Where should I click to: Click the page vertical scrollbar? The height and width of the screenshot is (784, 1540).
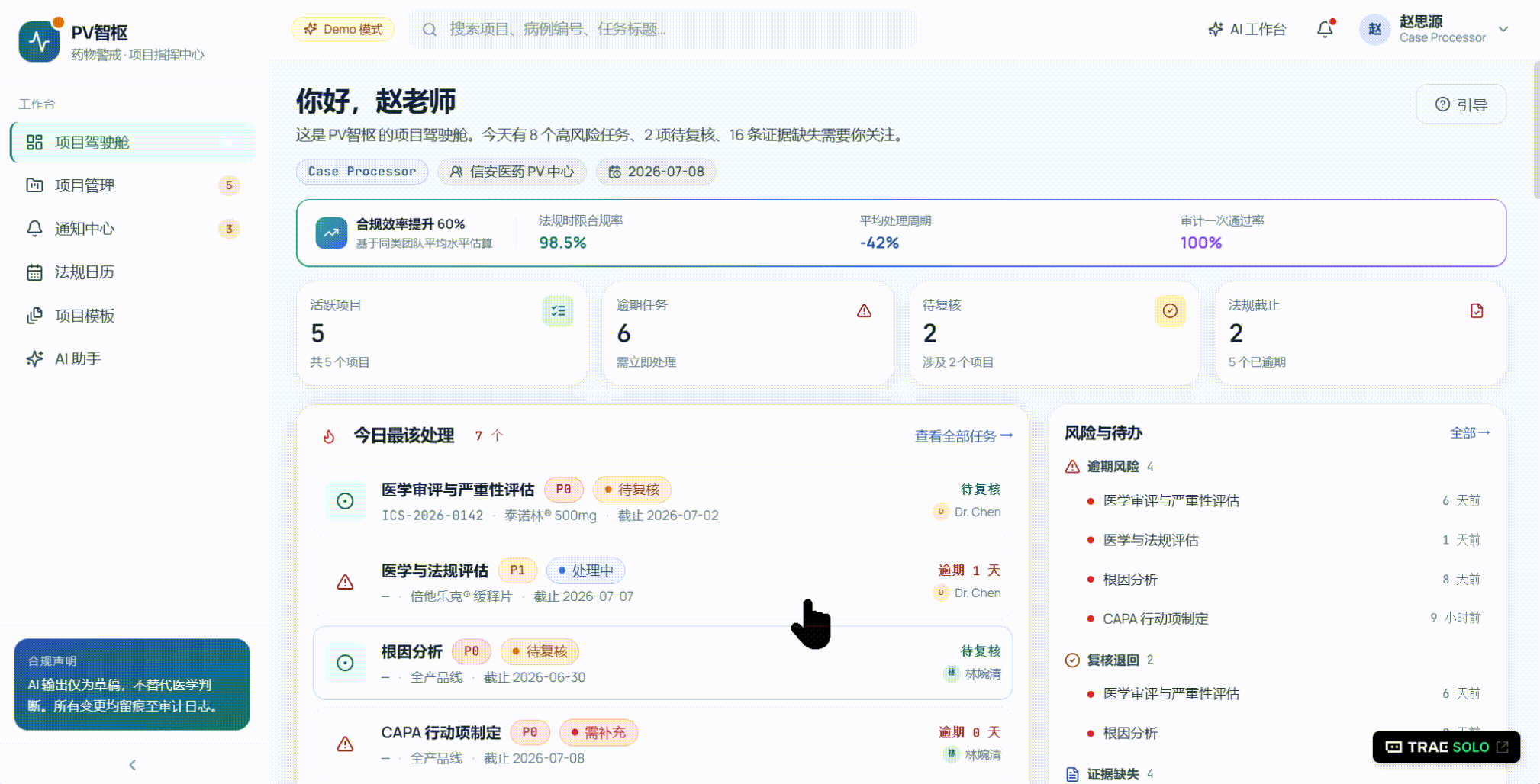[1535, 130]
